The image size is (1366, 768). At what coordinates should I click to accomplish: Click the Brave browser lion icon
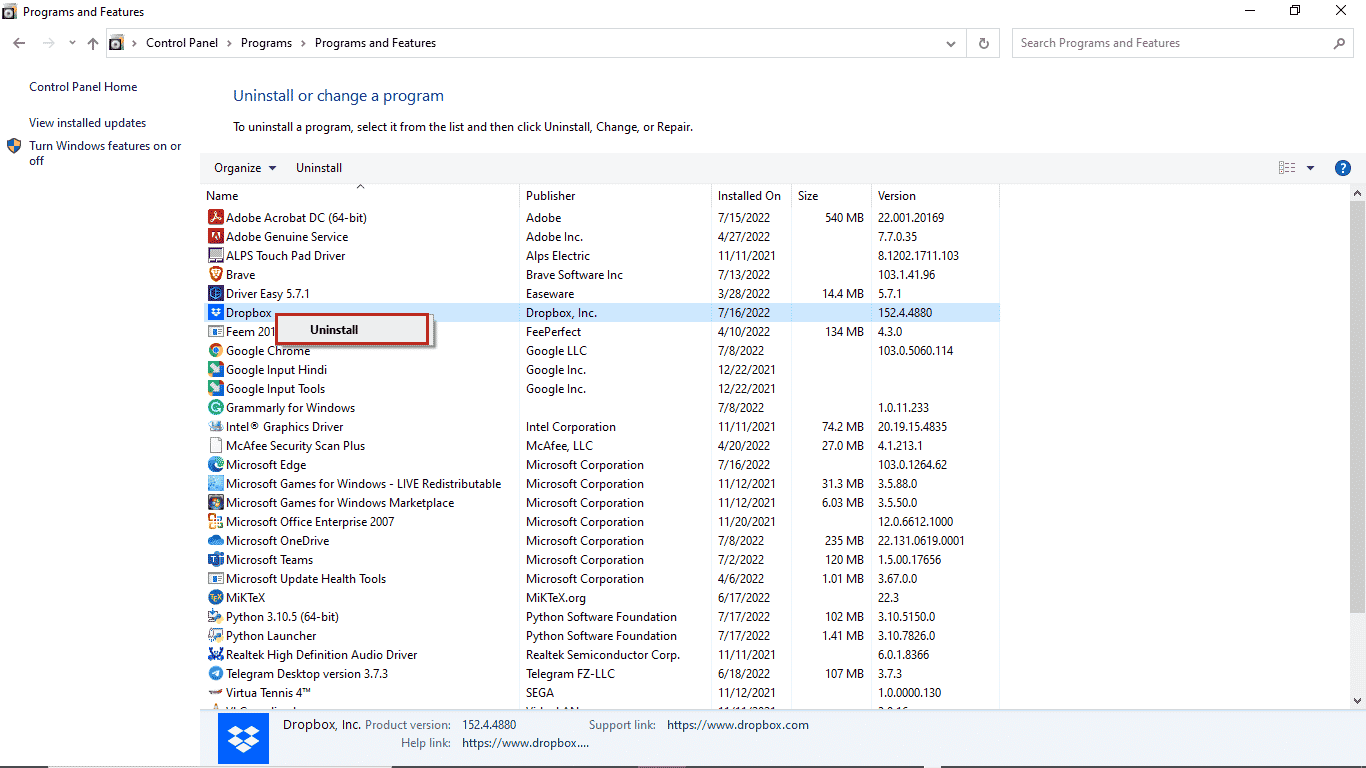215,274
